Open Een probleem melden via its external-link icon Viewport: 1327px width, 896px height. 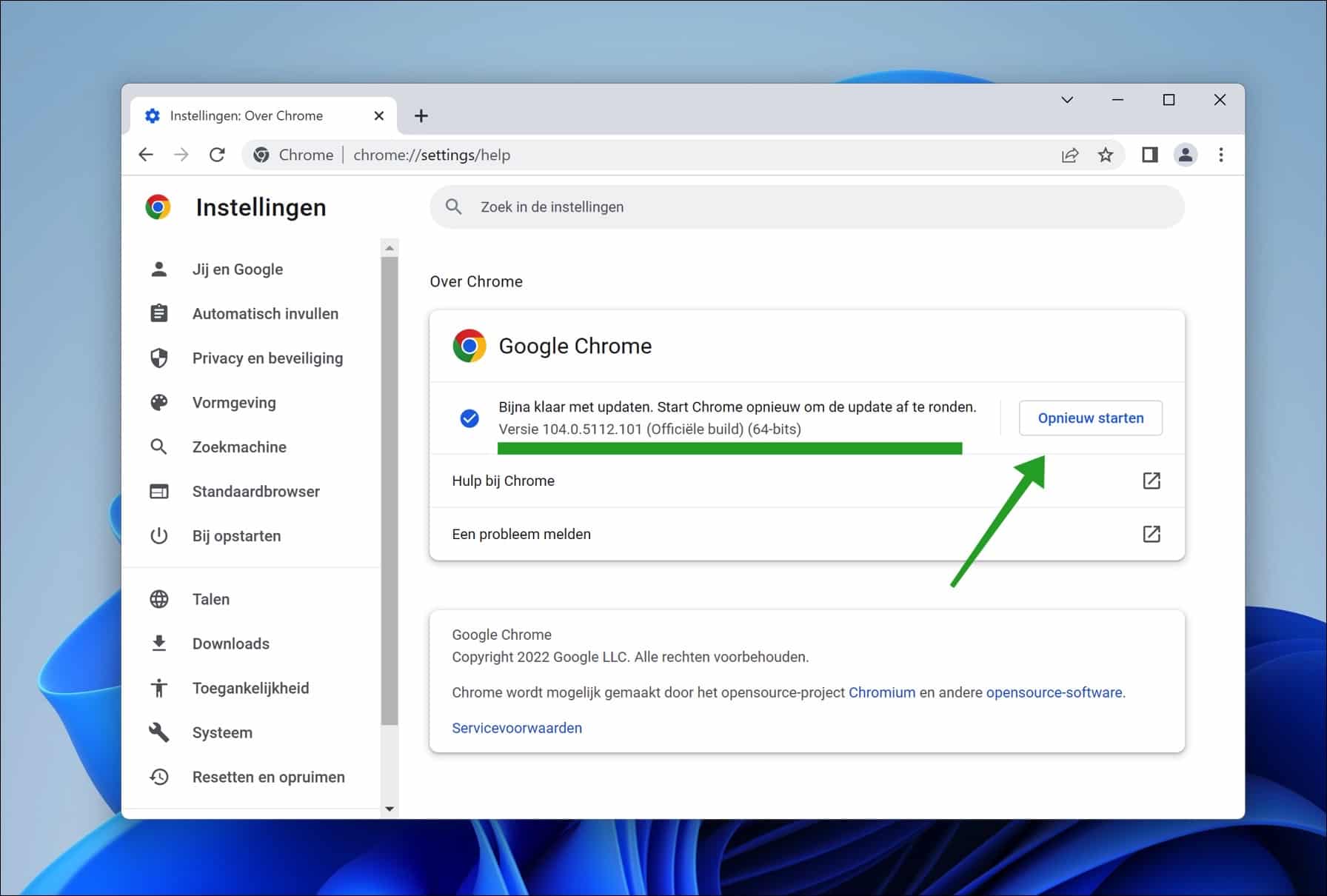tap(1151, 534)
